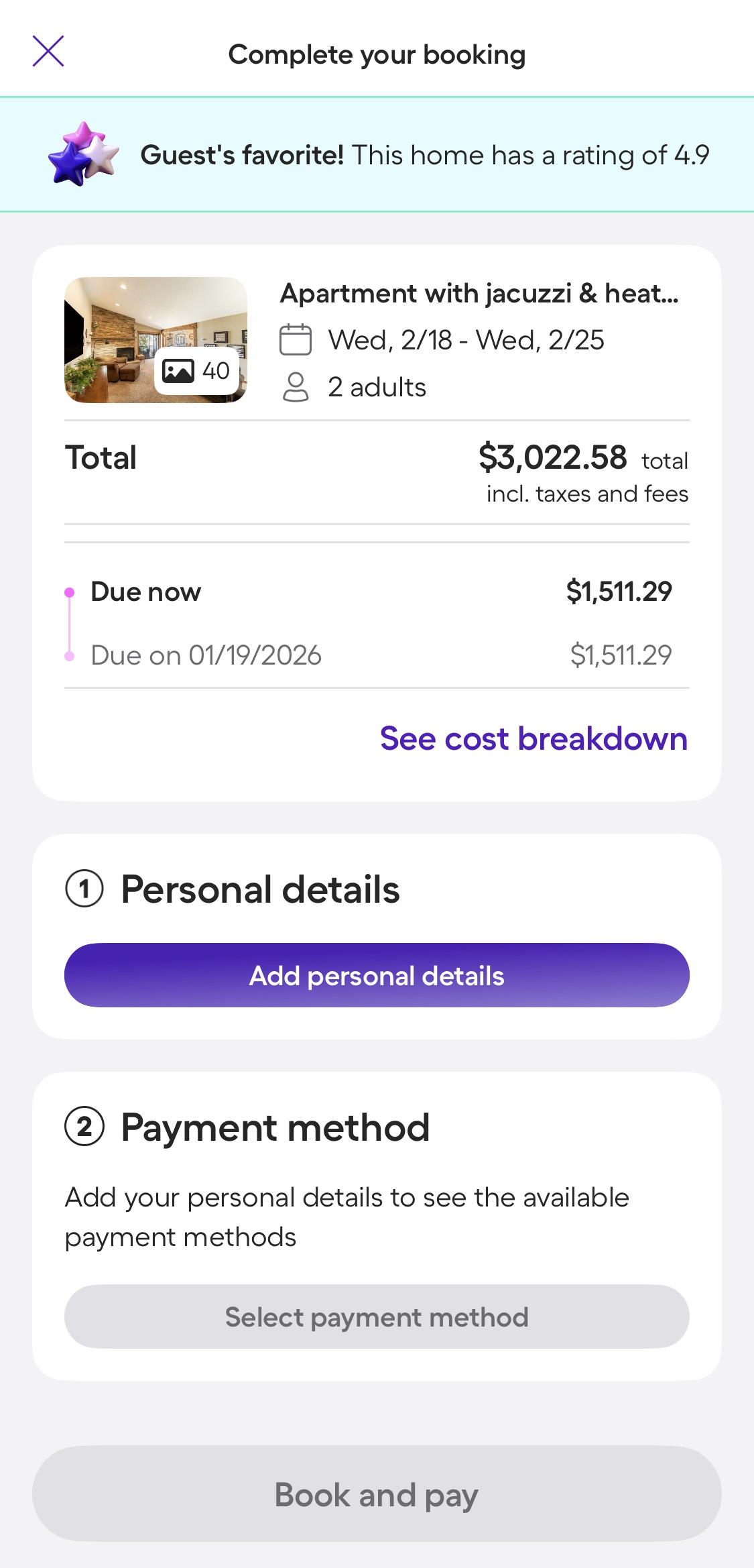Tap the guest person icon
The width and height of the screenshot is (754, 1568).
[x=296, y=387]
